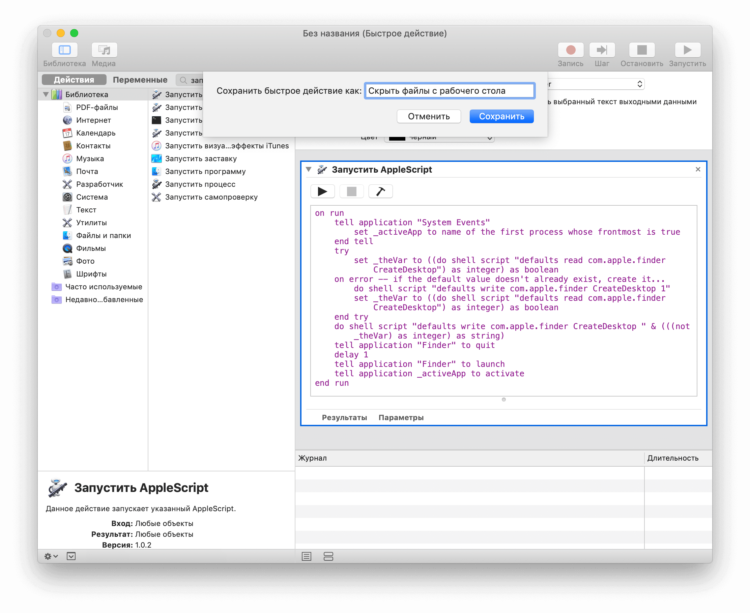Switch to Действия tab

tap(74, 80)
